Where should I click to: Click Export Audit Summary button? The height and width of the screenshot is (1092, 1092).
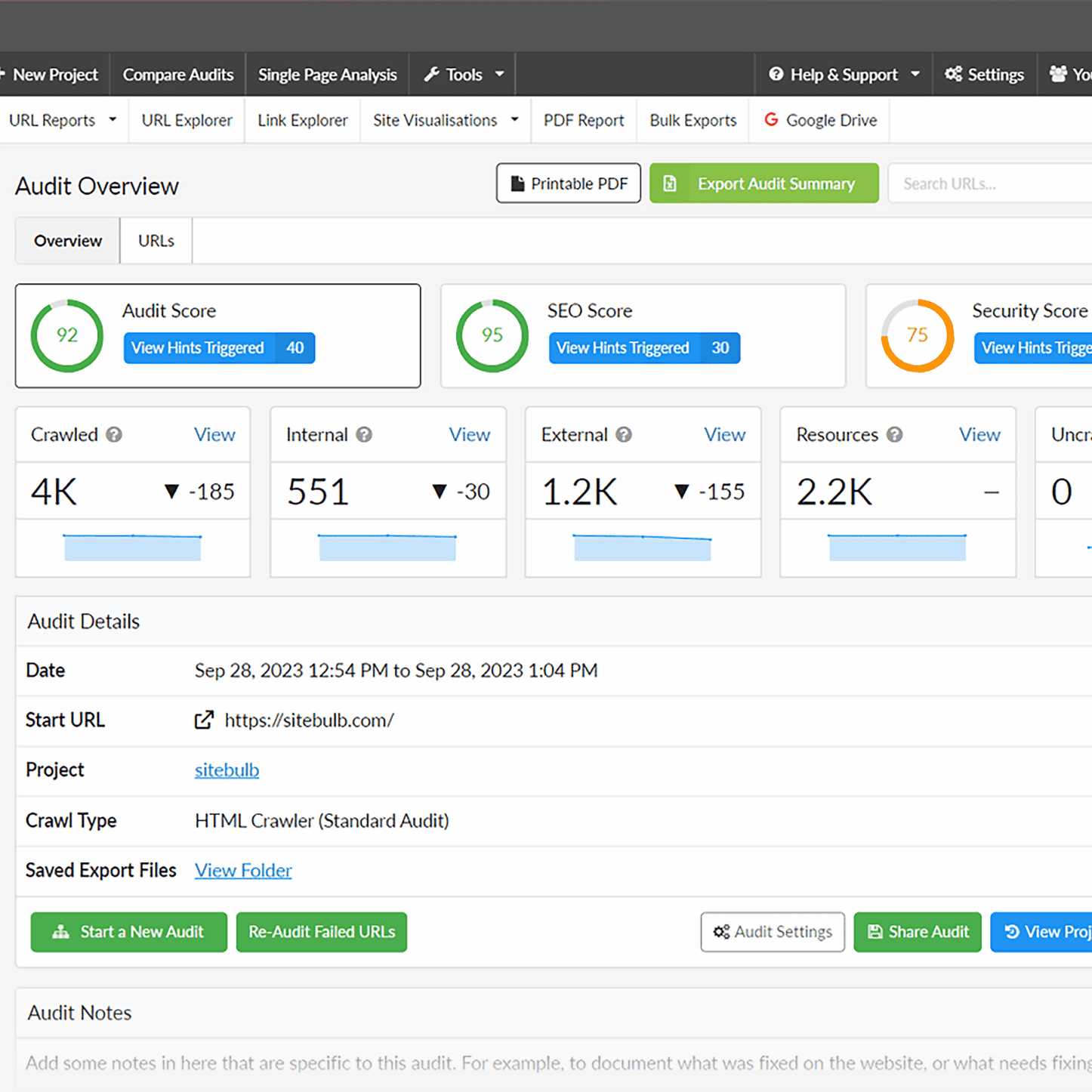763,184
